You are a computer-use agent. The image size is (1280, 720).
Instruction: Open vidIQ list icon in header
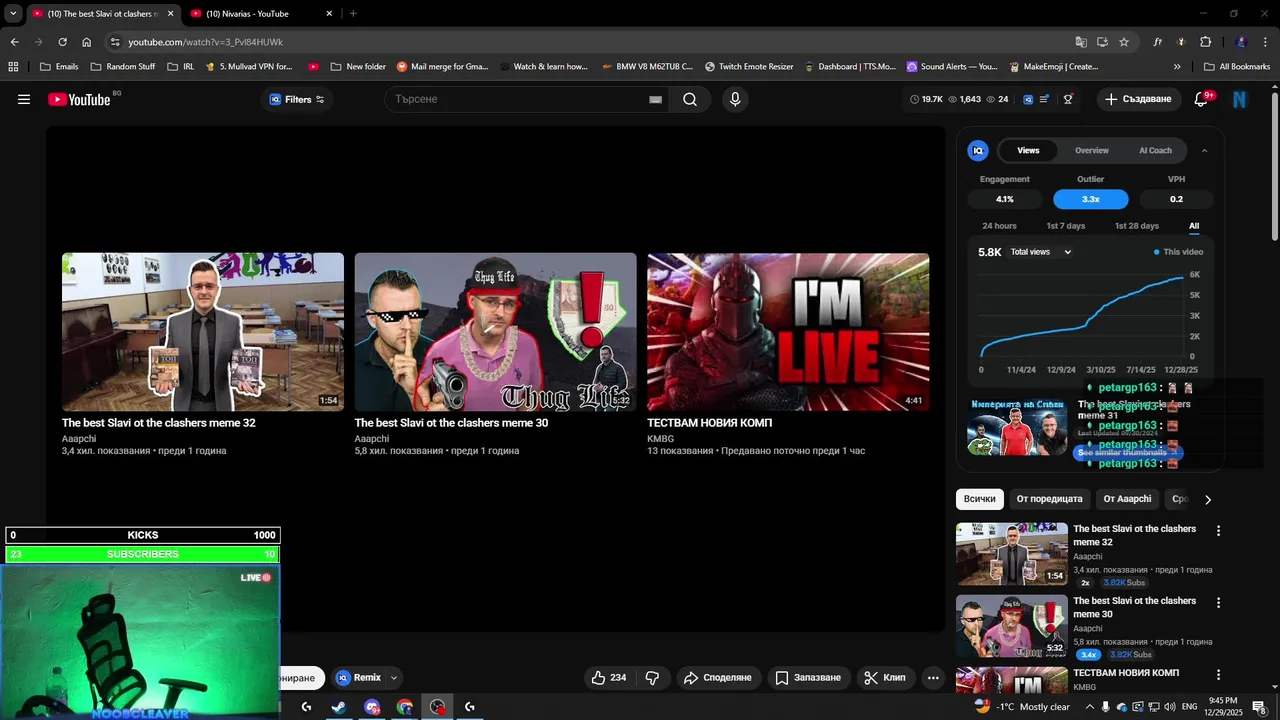[x=1044, y=99]
